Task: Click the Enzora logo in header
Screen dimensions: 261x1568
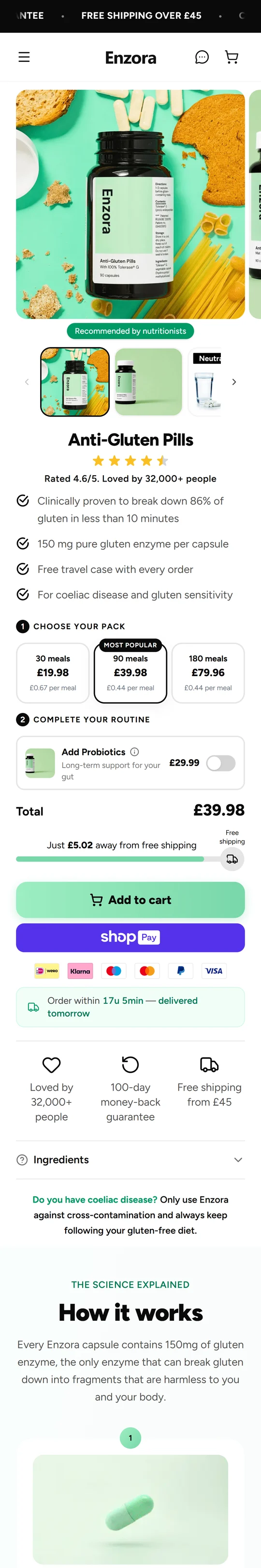Action: tap(131, 58)
